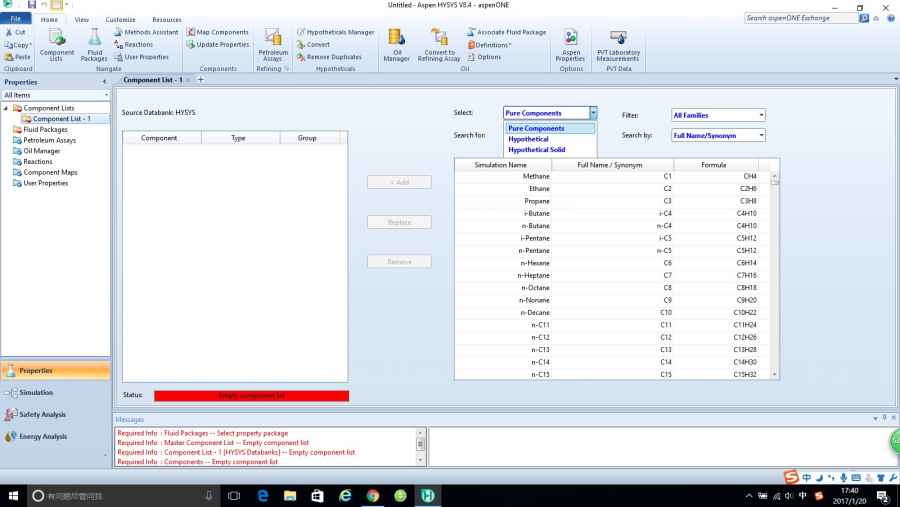900x507 pixels.
Task: Choose Hypothetical Solid in dropdown list
Action: pos(550,150)
